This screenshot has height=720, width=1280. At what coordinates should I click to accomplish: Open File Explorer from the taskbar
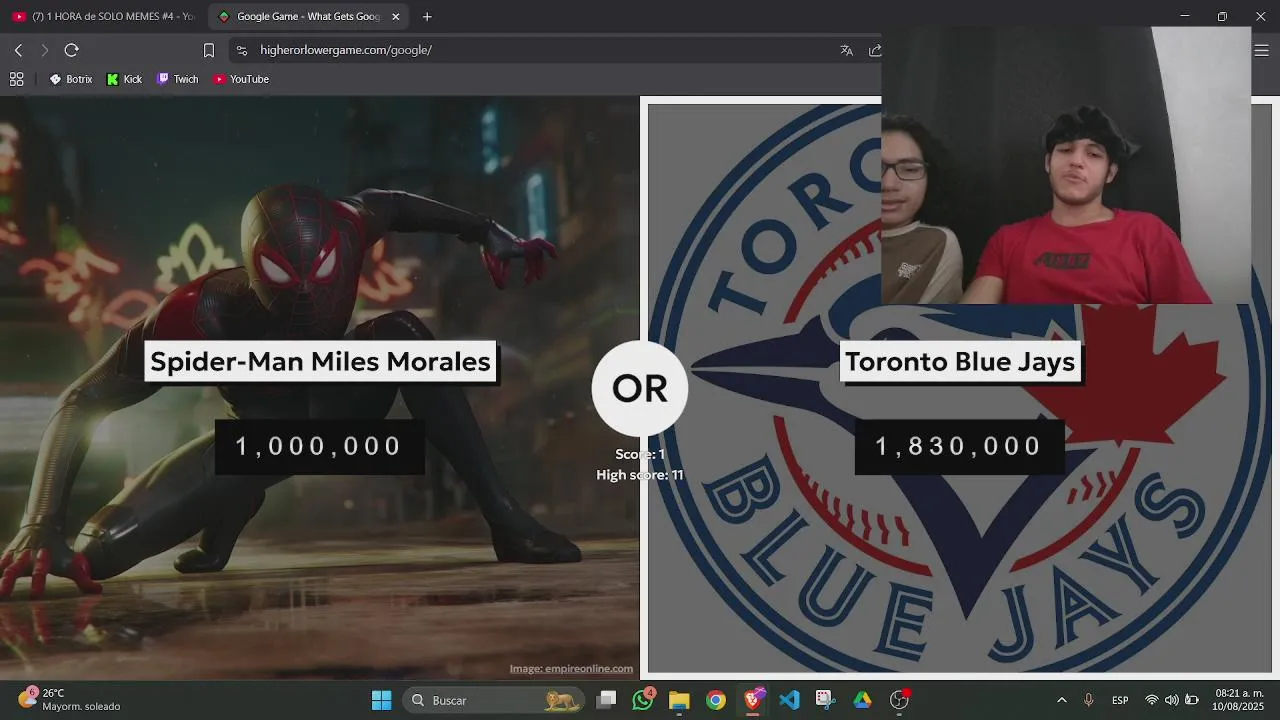pos(679,700)
